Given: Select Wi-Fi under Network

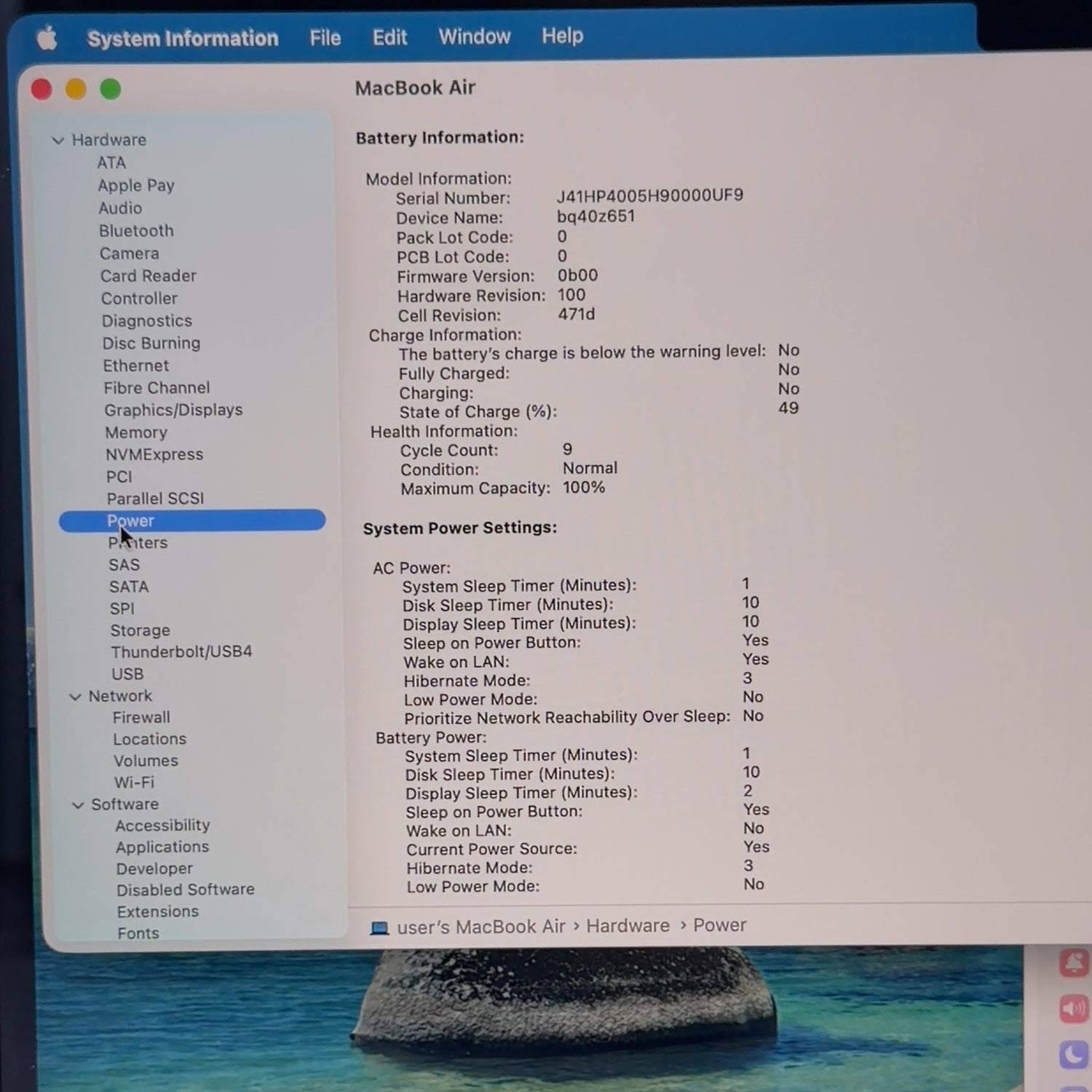Looking at the screenshot, I should point(134,783).
